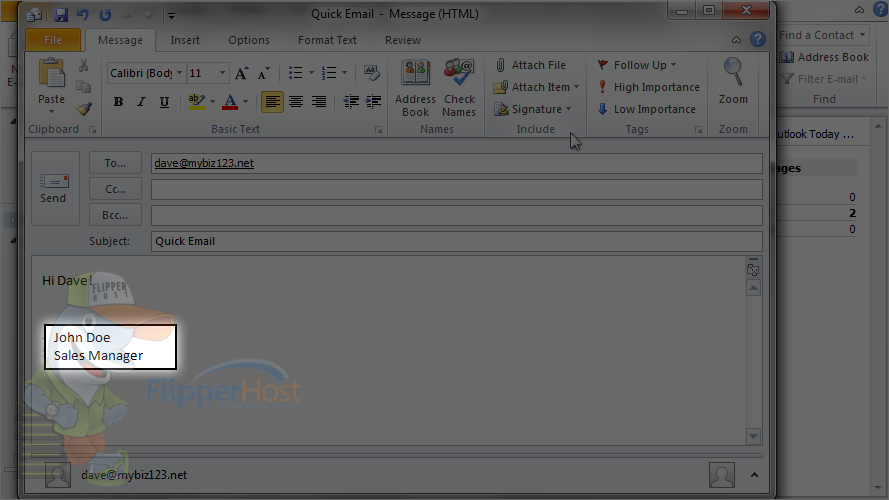The height and width of the screenshot is (500, 889).
Task: Select the Format Painter brush
Action: (x=84, y=108)
